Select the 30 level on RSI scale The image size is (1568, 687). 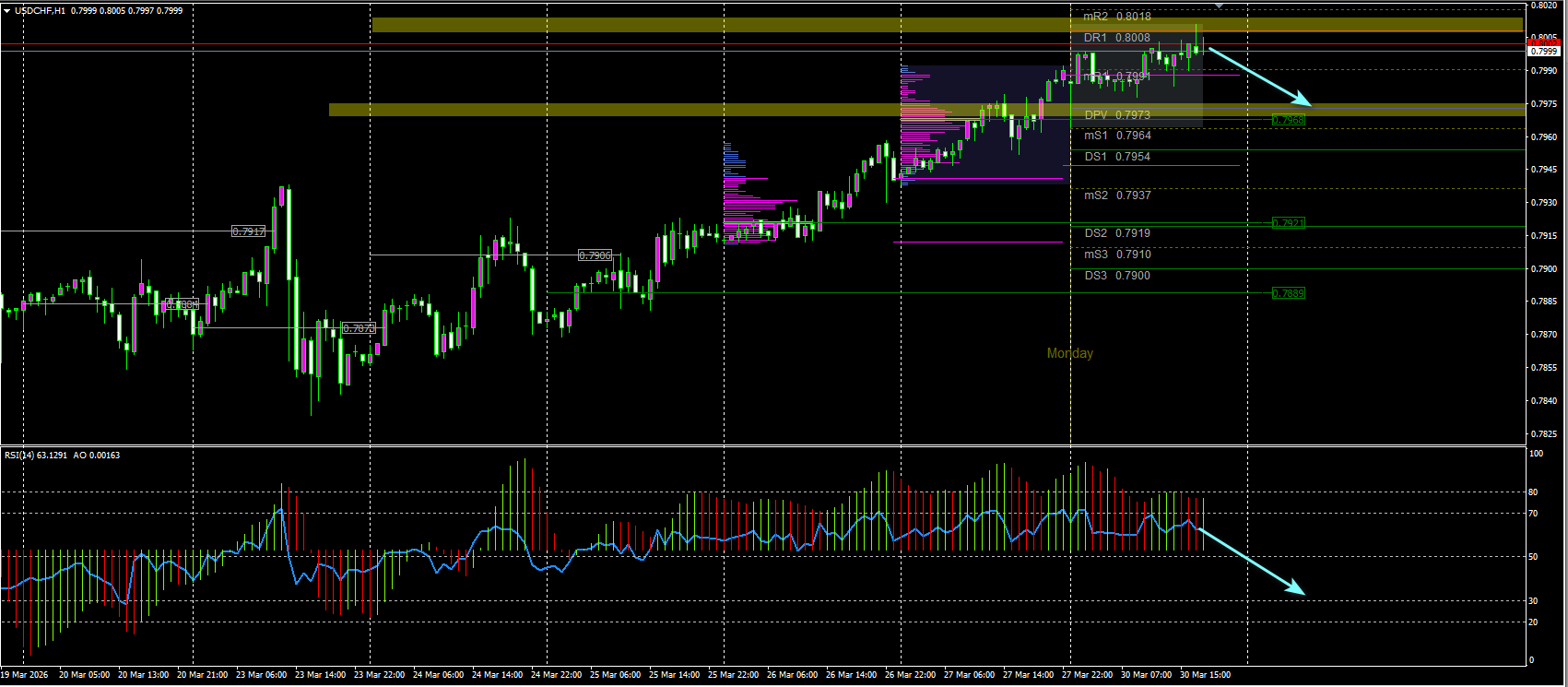(x=1533, y=601)
